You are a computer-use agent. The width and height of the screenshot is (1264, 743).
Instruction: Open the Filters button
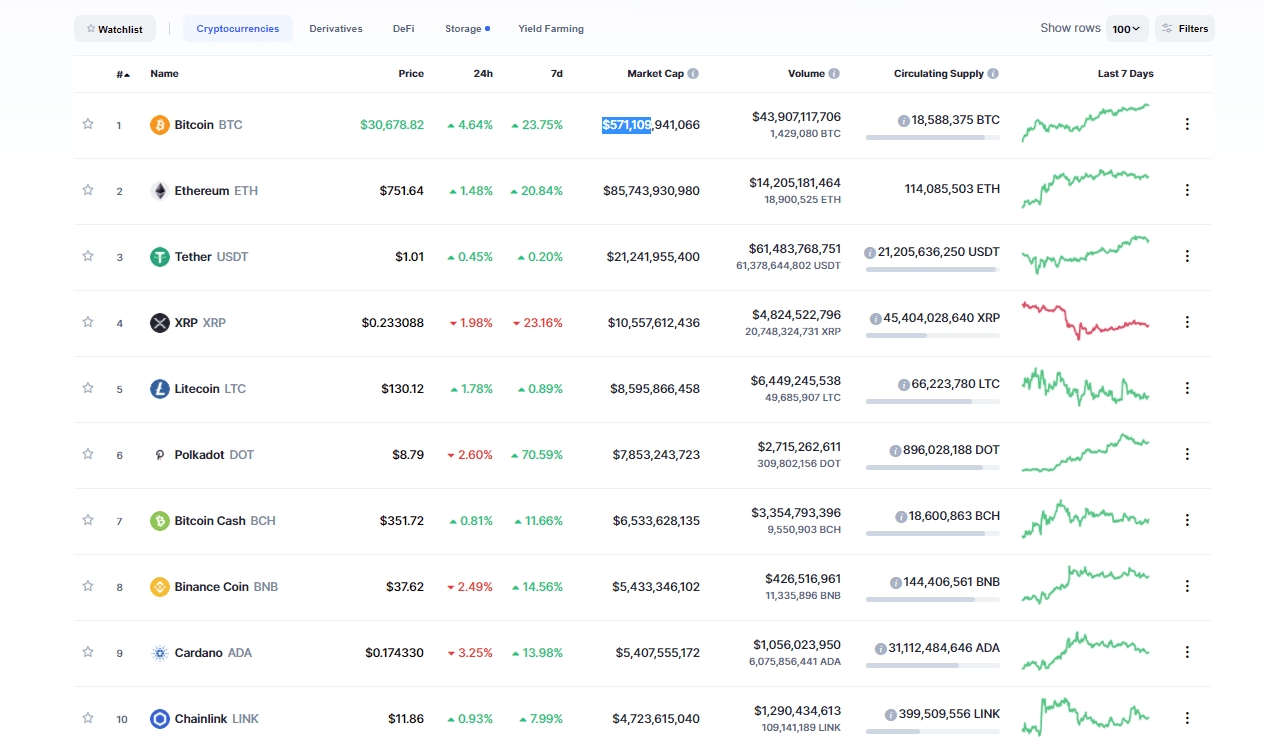pos(1185,29)
